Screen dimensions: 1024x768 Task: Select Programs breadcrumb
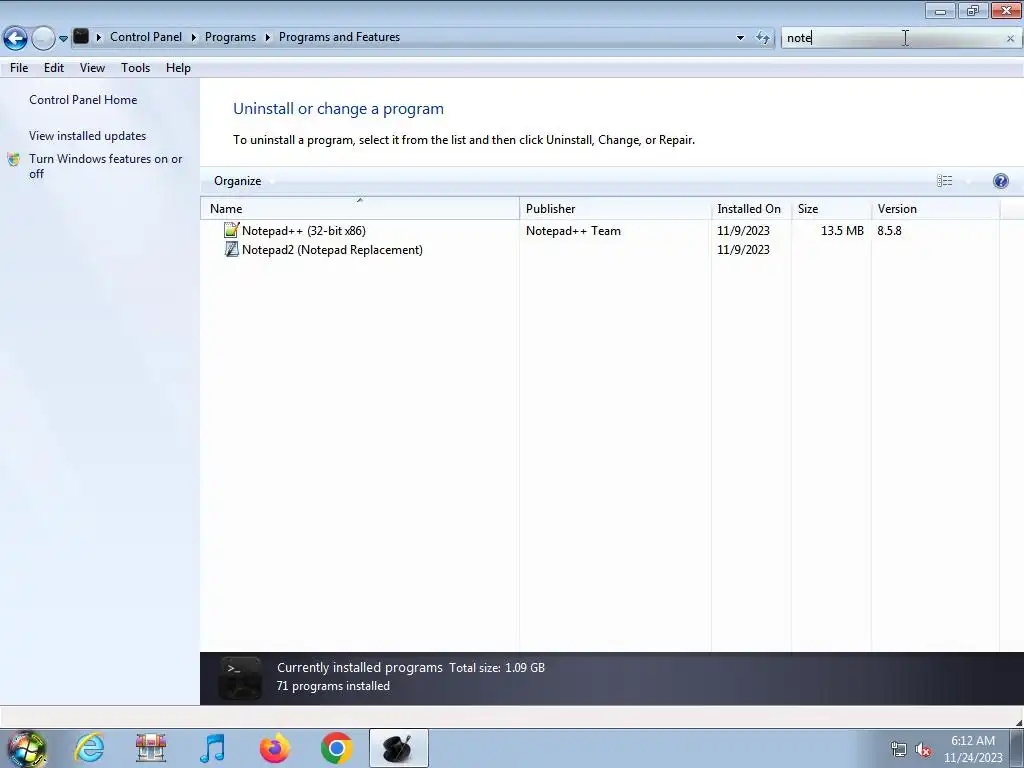pyautogui.click(x=230, y=37)
